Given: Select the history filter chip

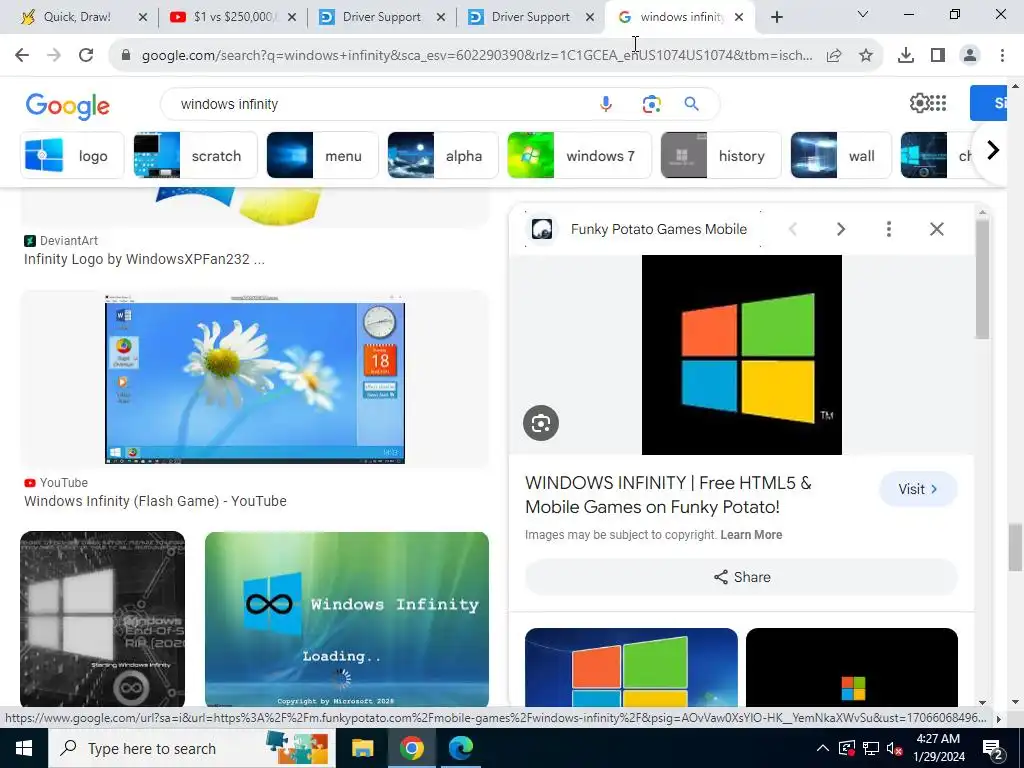Looking at the screenshot, I should (721, 155).
